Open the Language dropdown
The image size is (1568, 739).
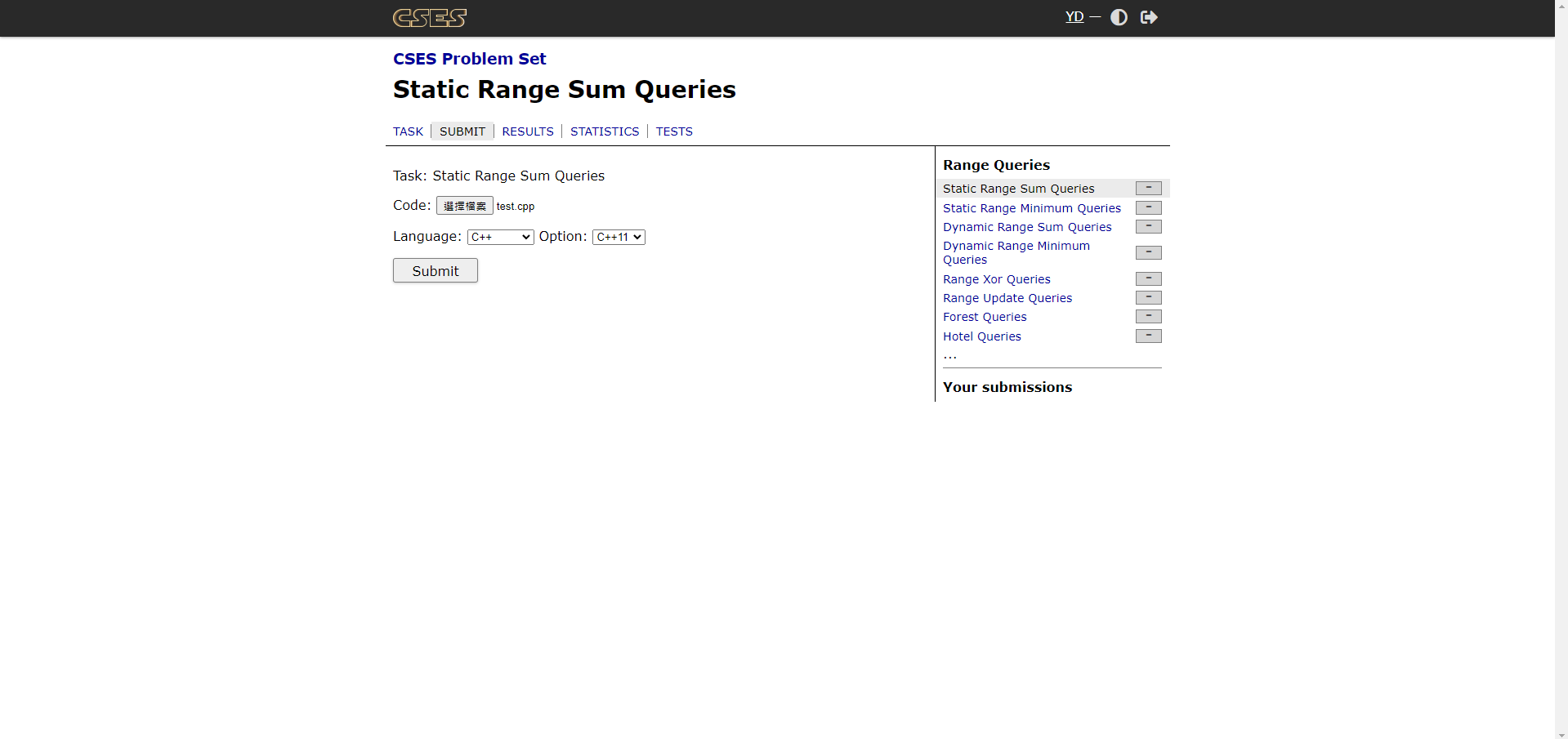click(500, 237)
